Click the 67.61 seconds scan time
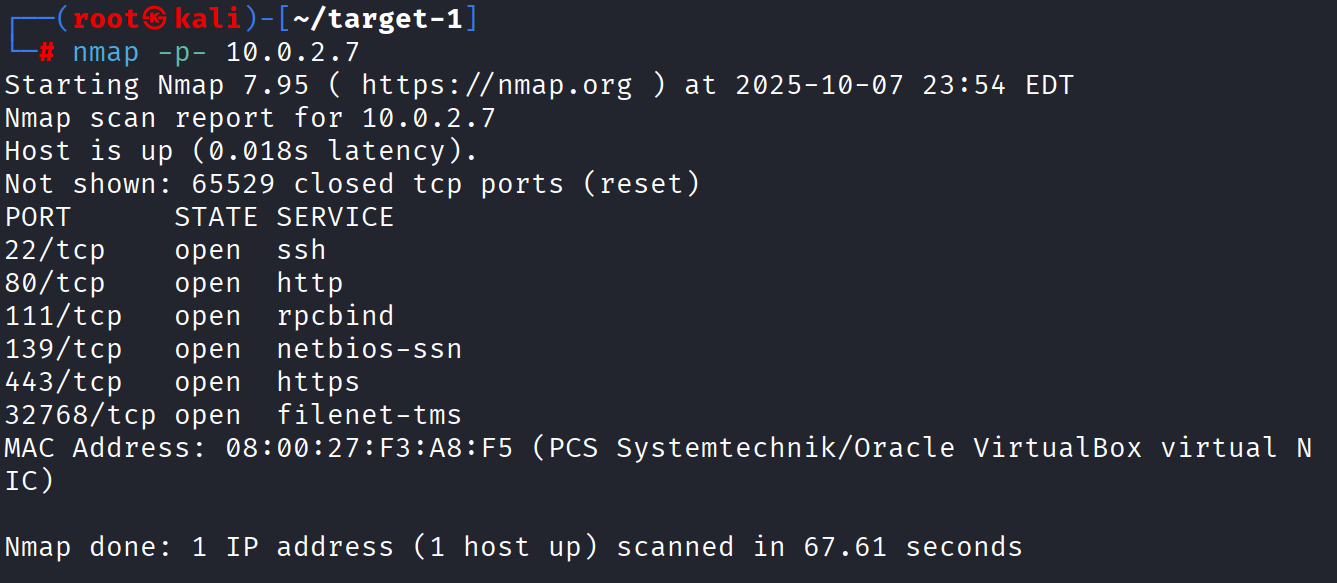Screen dimensions: 1337x583 [x=913, y=547]
